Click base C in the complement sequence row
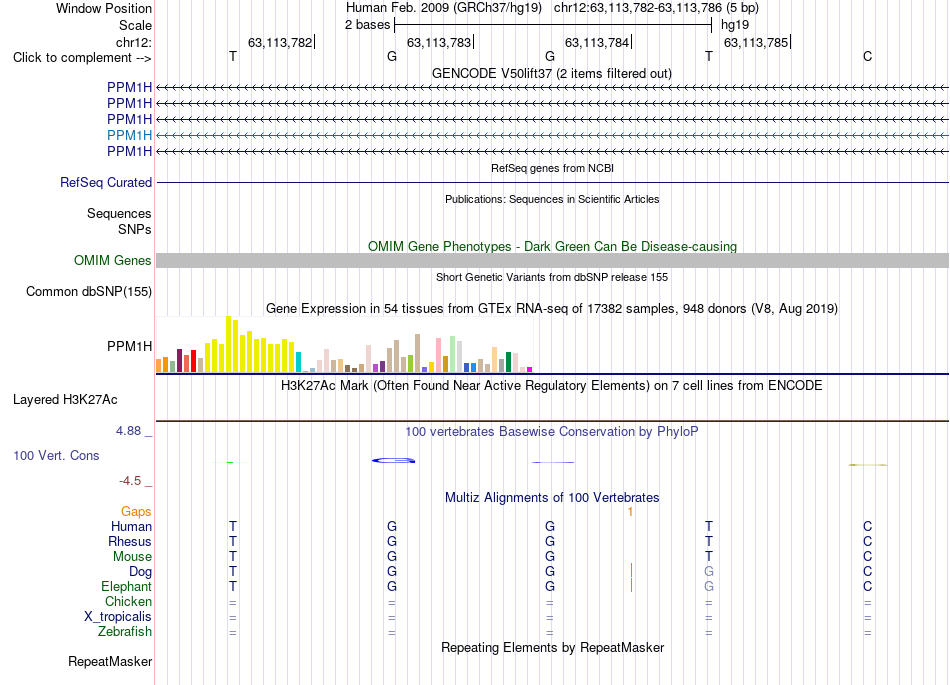 coord(868,56)
